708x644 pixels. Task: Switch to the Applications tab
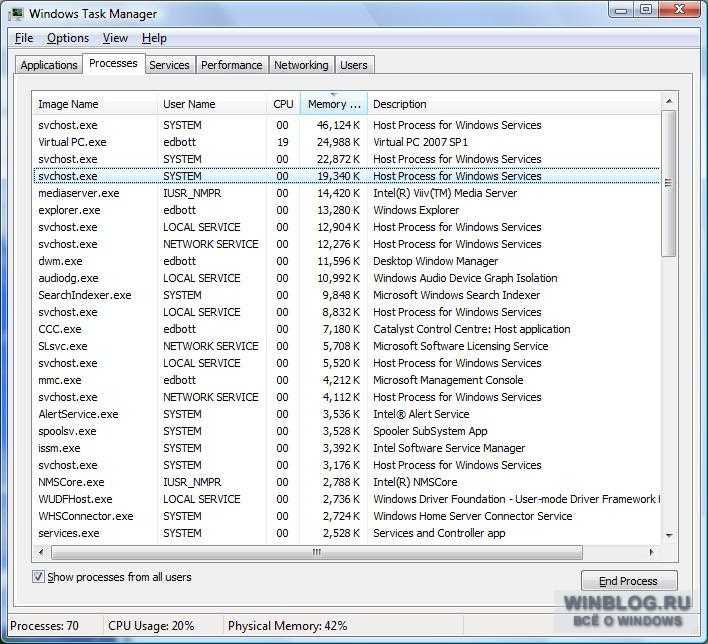(49, 65)
